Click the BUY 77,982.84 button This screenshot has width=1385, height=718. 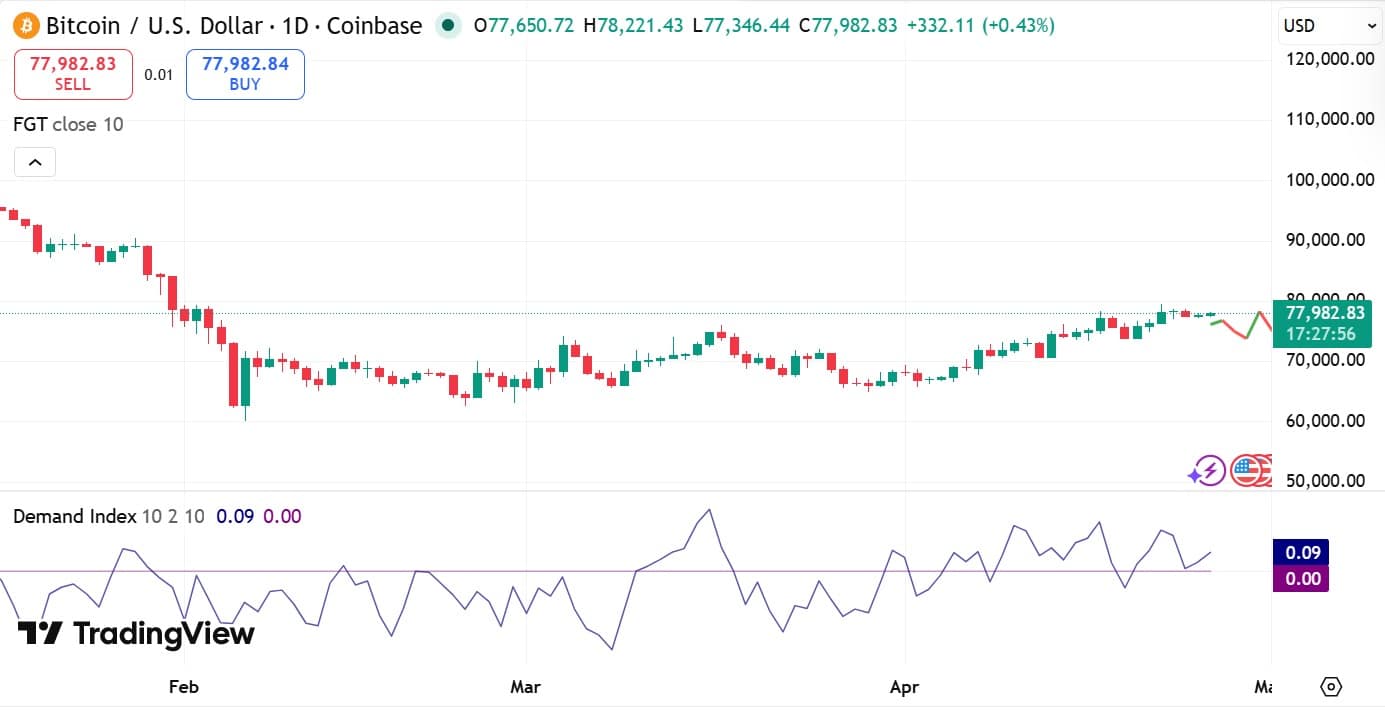(244, 73)
